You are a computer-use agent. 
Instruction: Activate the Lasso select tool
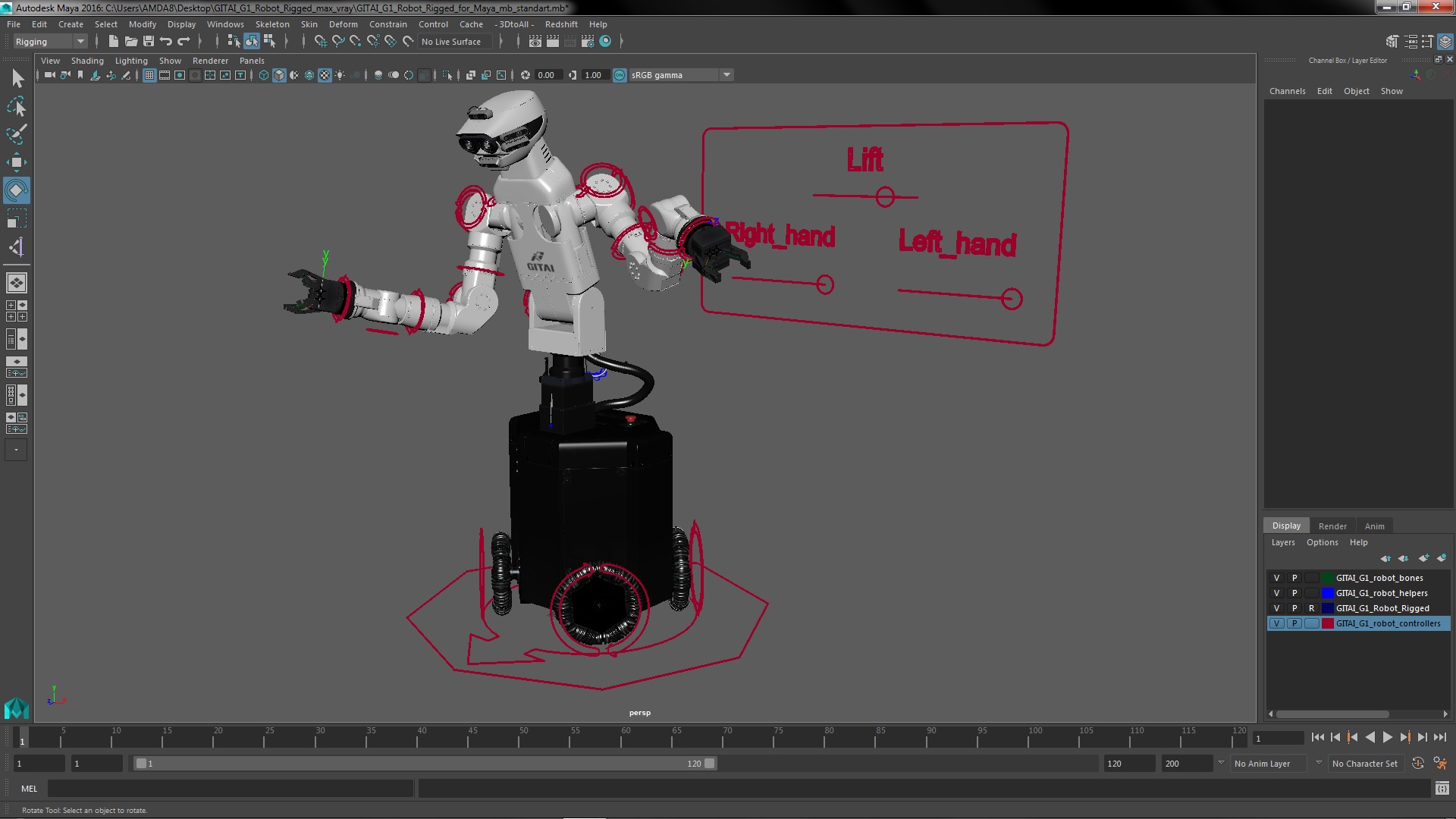(x=17, y=106)
